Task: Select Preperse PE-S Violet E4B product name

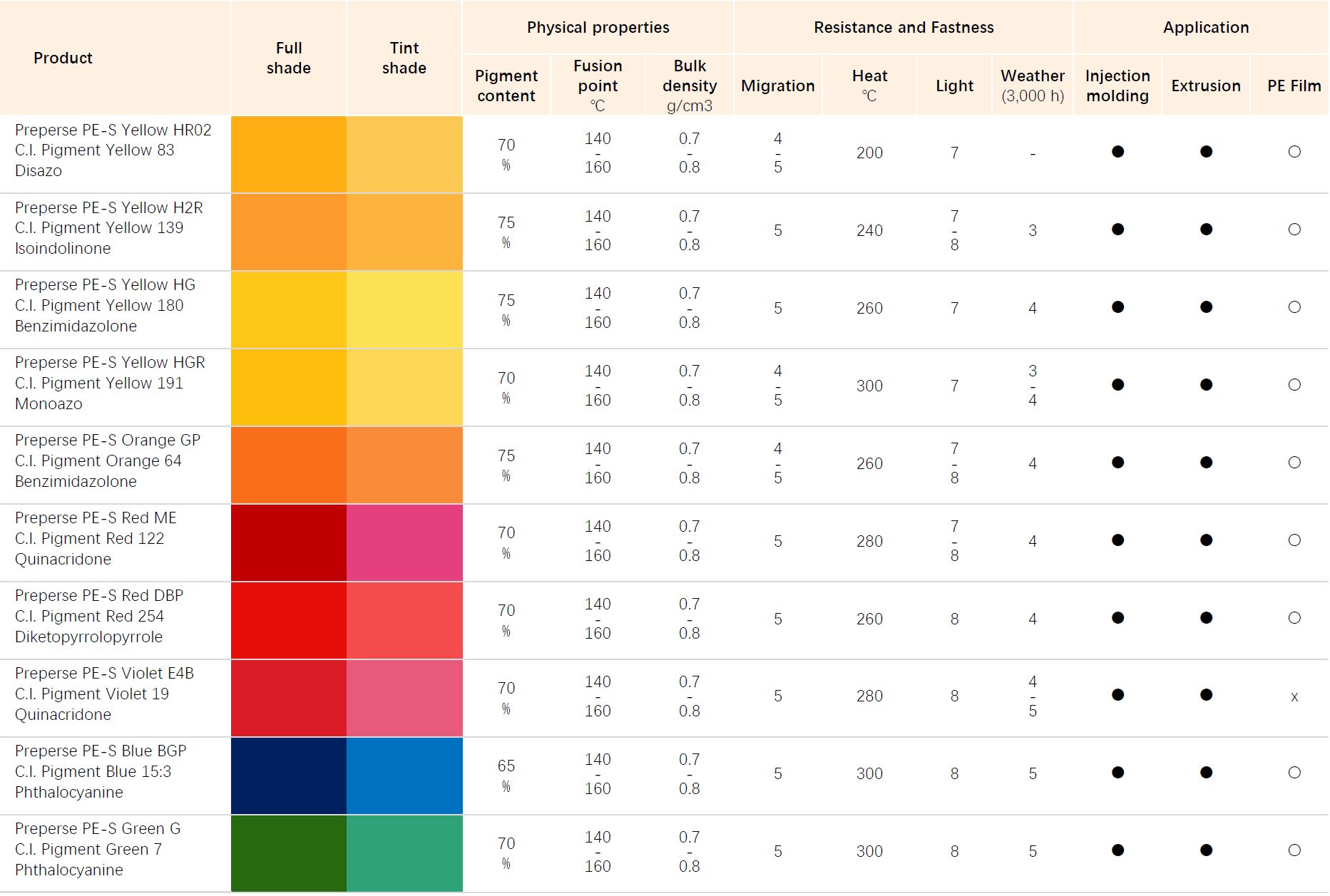Action: pyautogui.click(x=104, y=673)
